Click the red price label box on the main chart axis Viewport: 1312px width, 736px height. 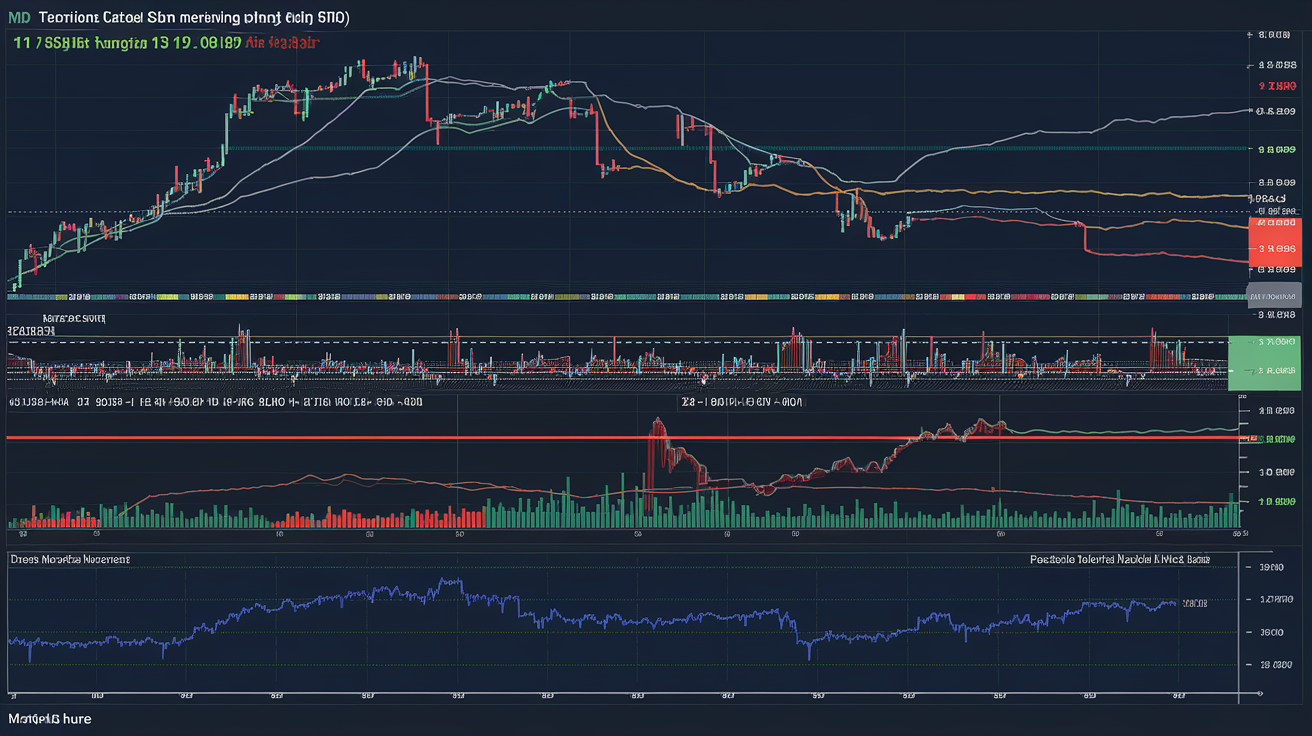[x=1275, y=241]
